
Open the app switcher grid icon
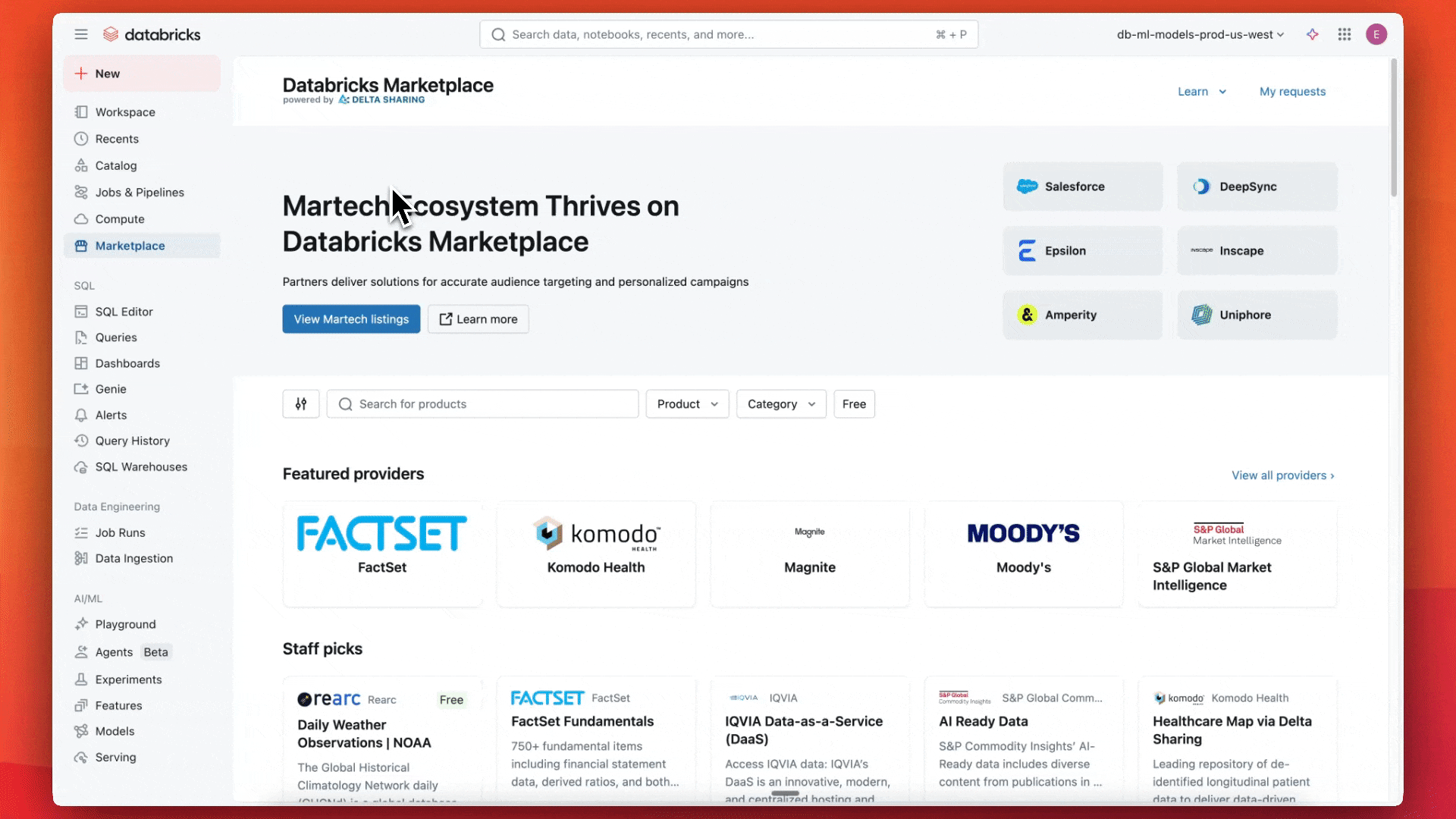tap(1345, 34)
